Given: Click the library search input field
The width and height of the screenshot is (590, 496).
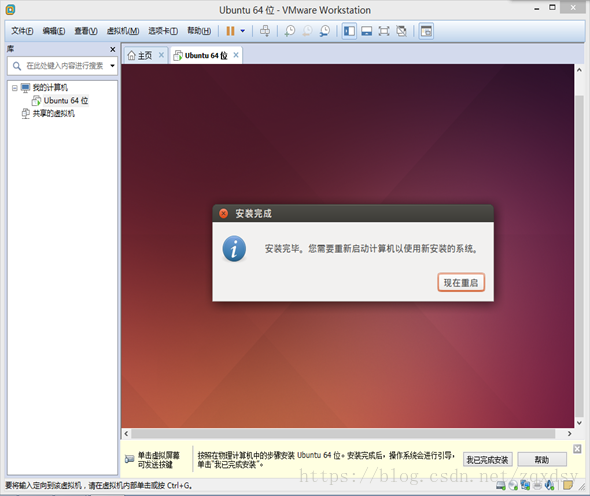Looking at the screenshot, I should coord(63,66).
